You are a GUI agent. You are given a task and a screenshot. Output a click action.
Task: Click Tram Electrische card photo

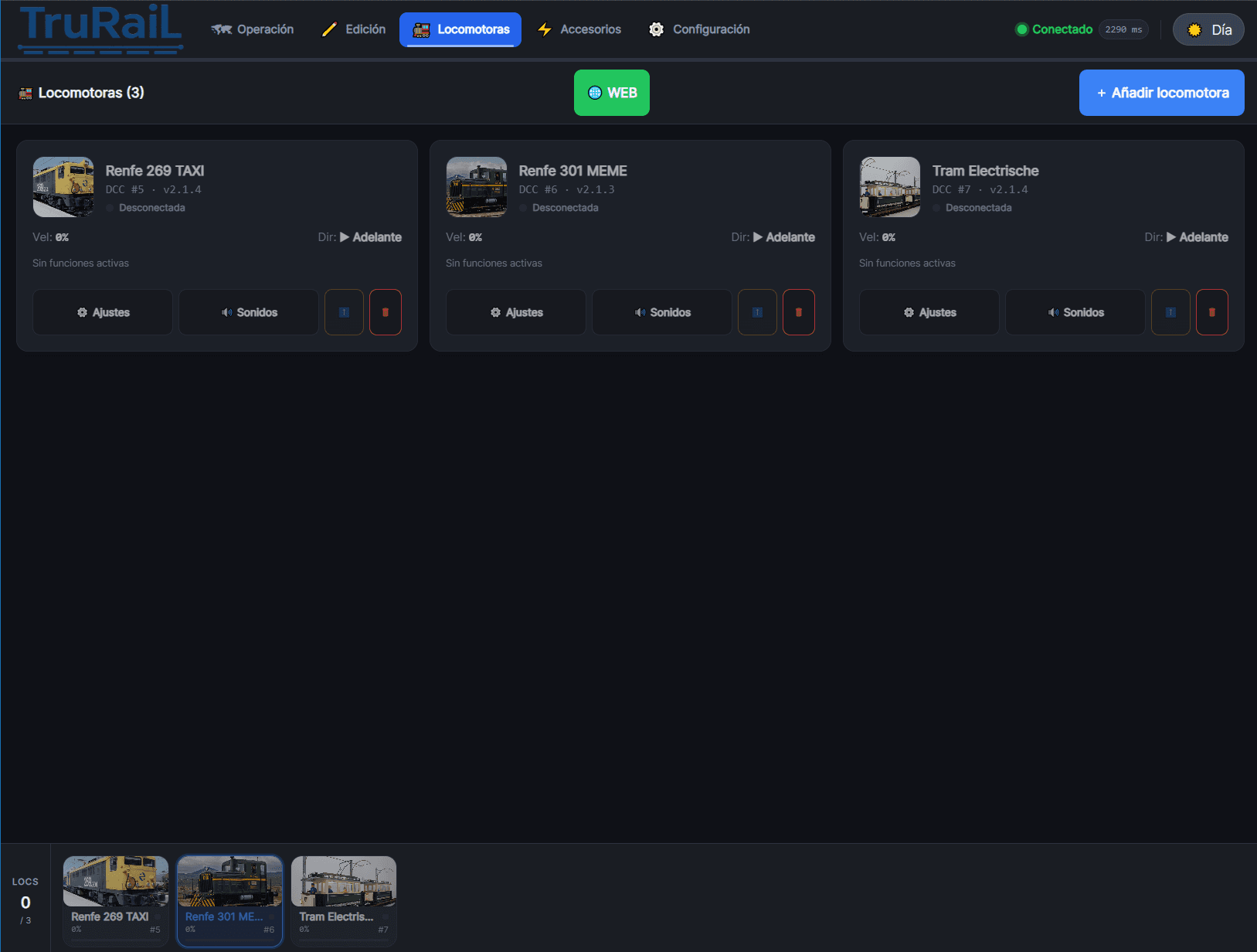pos(890,187)
